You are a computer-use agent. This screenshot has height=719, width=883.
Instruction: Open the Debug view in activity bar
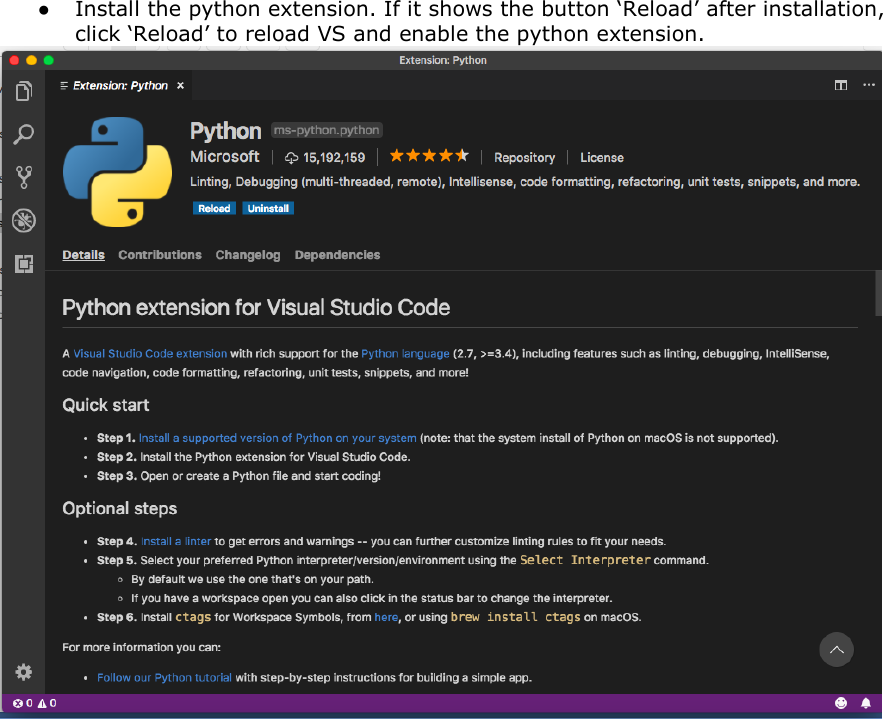pyautogui.click(x=24, y=220)
